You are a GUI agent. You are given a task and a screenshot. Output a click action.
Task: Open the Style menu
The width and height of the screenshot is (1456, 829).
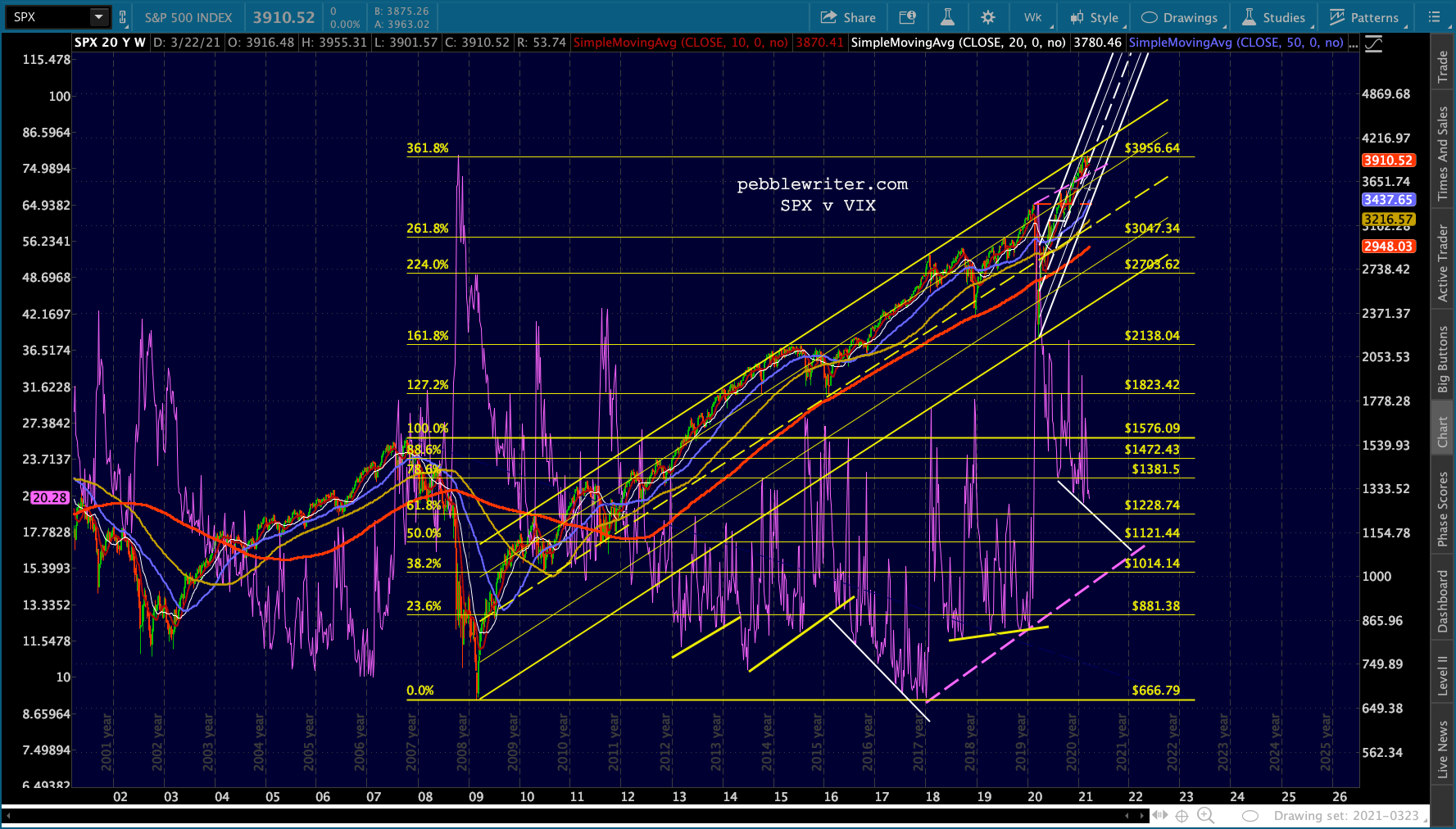(x=1094, y=17)
